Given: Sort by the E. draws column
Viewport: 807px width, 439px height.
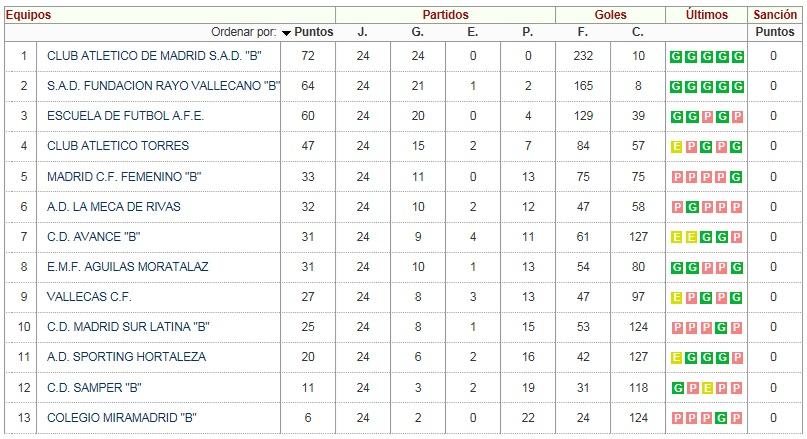Looking at the screenshot, I should (x=472, y=32).
